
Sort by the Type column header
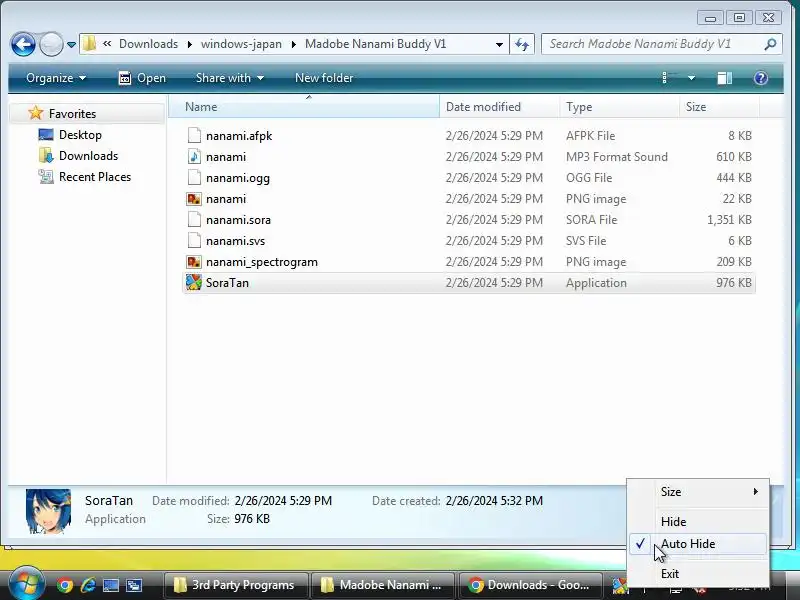[x=619, y=107]
